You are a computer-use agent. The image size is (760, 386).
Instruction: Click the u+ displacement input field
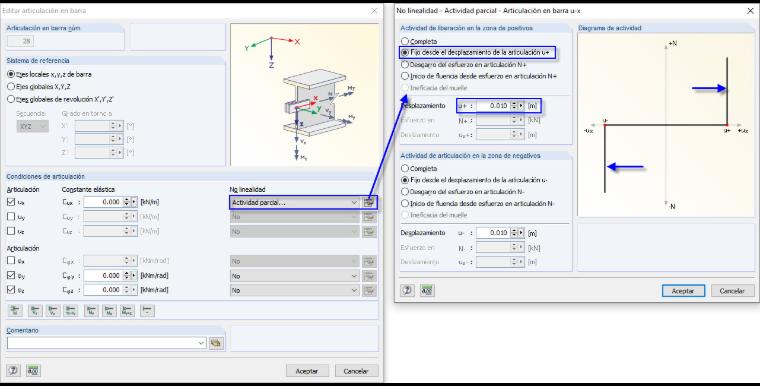click(x=493, y=105)
